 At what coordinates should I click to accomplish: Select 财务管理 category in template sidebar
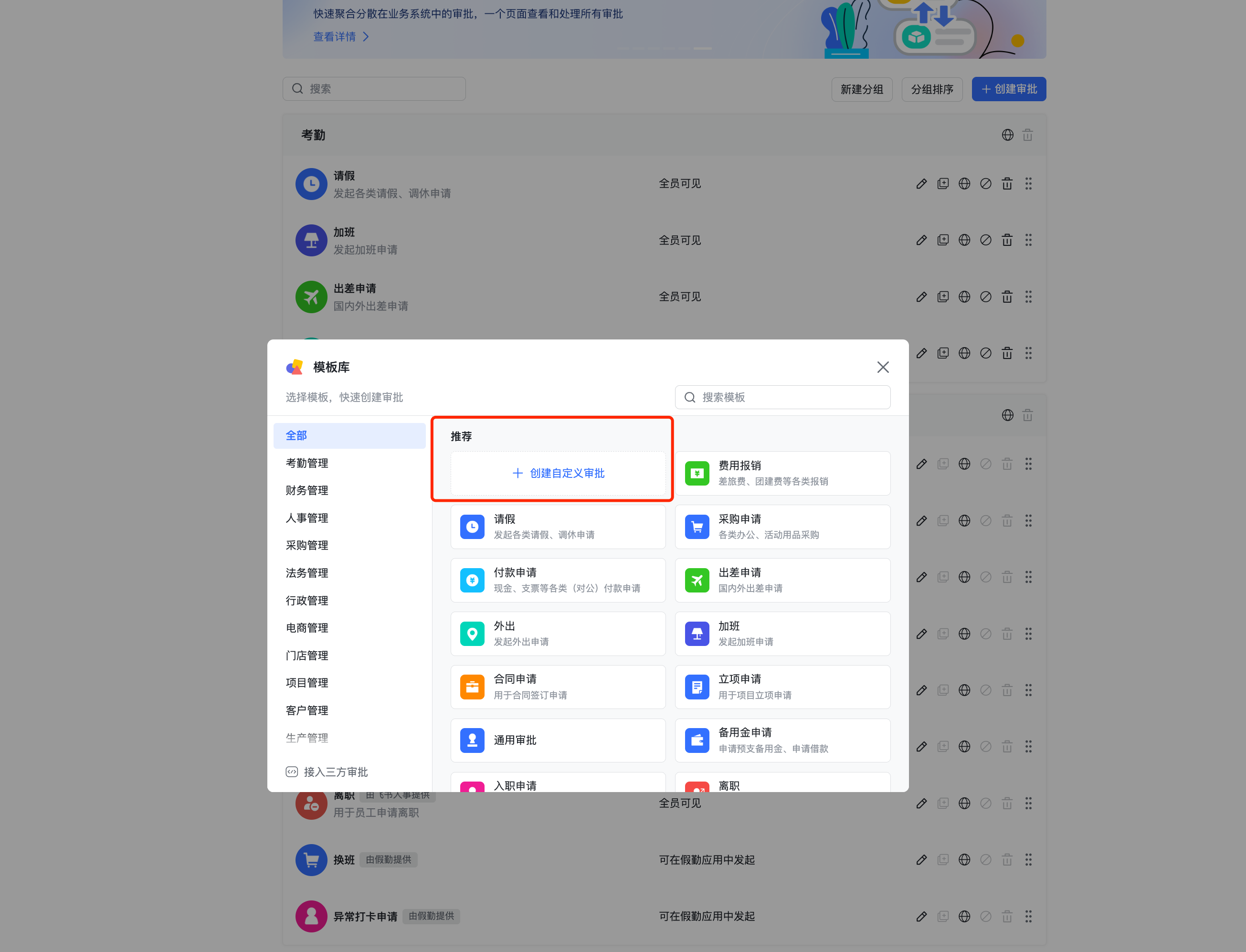306,490
